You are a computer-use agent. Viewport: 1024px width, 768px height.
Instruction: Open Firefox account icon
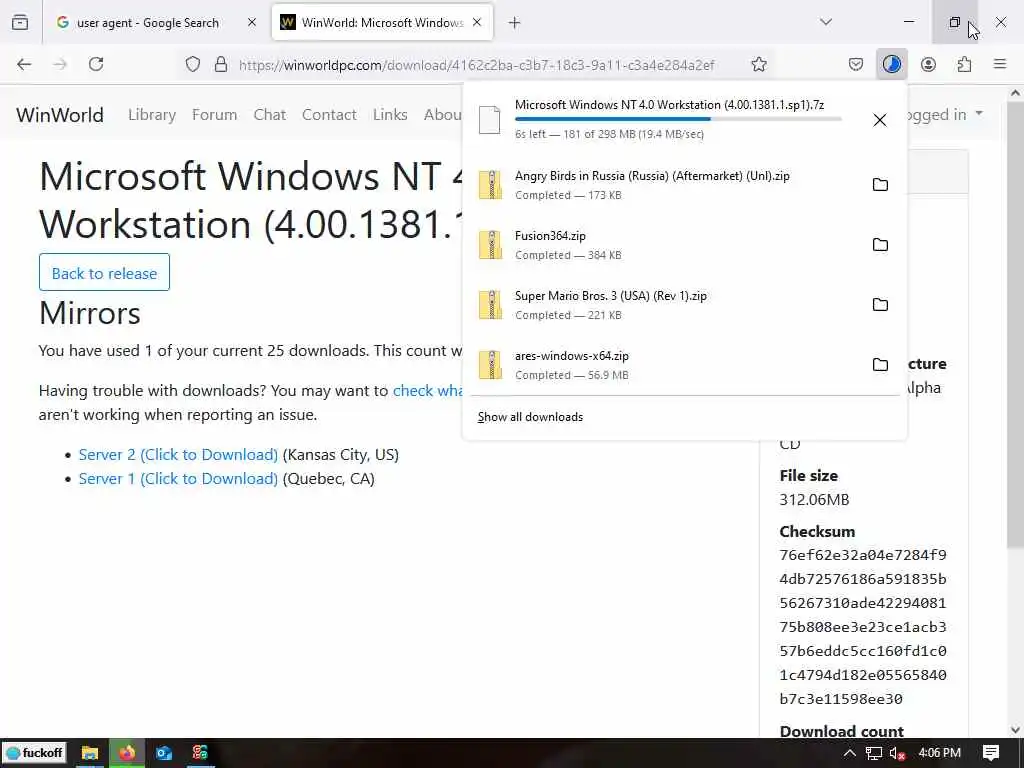928,64
